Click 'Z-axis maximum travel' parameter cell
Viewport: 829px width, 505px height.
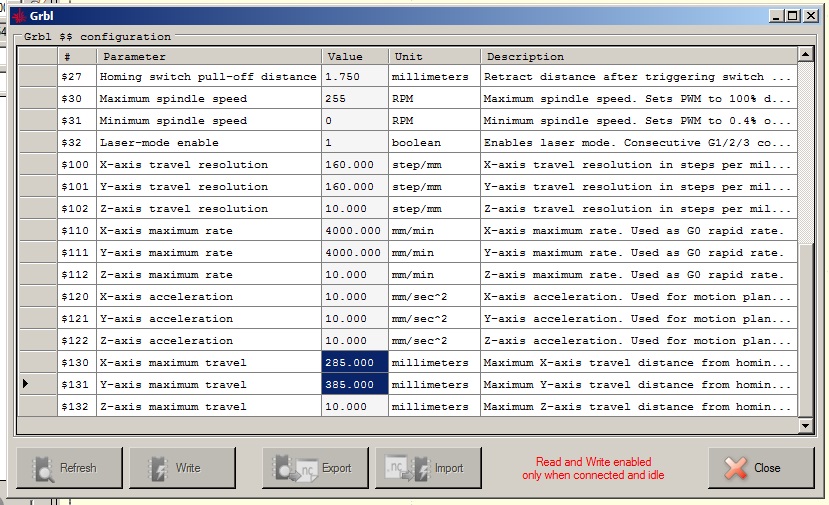[x=209, y=407]
